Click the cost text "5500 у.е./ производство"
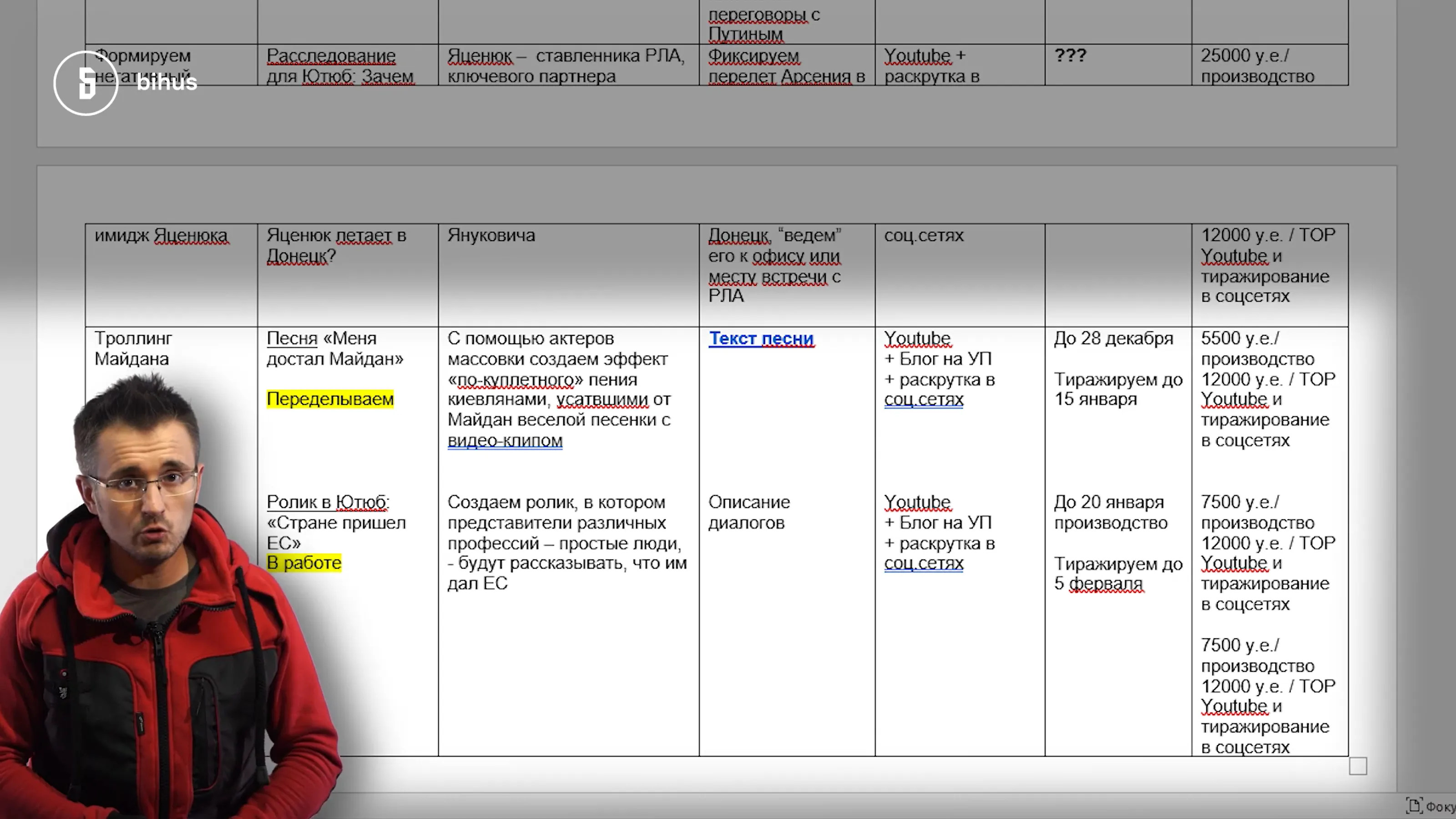1456x819 pixels. coord(1258,348)
